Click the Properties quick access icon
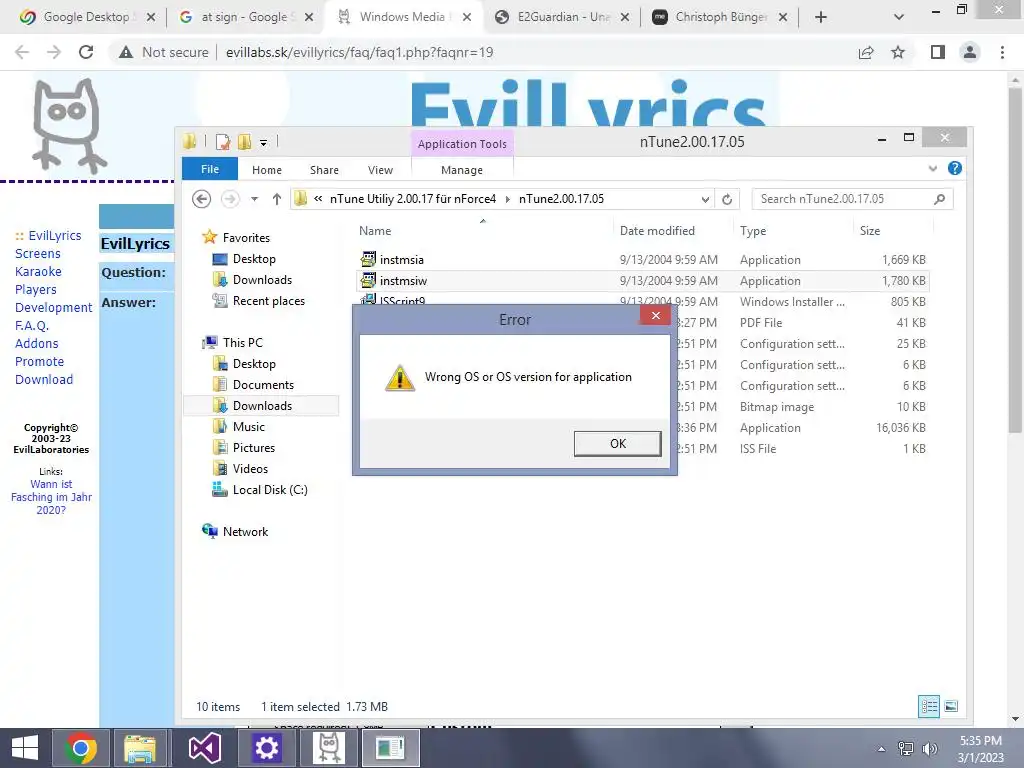 [x=223, y=142]
